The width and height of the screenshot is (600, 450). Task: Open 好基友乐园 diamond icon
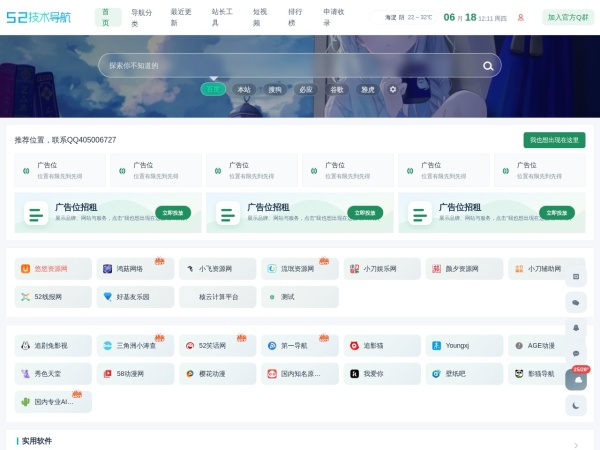[108, 297]
